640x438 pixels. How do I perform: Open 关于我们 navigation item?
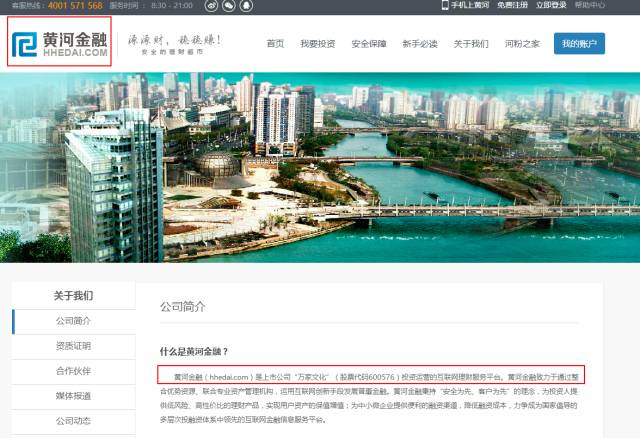coord(471,44)
